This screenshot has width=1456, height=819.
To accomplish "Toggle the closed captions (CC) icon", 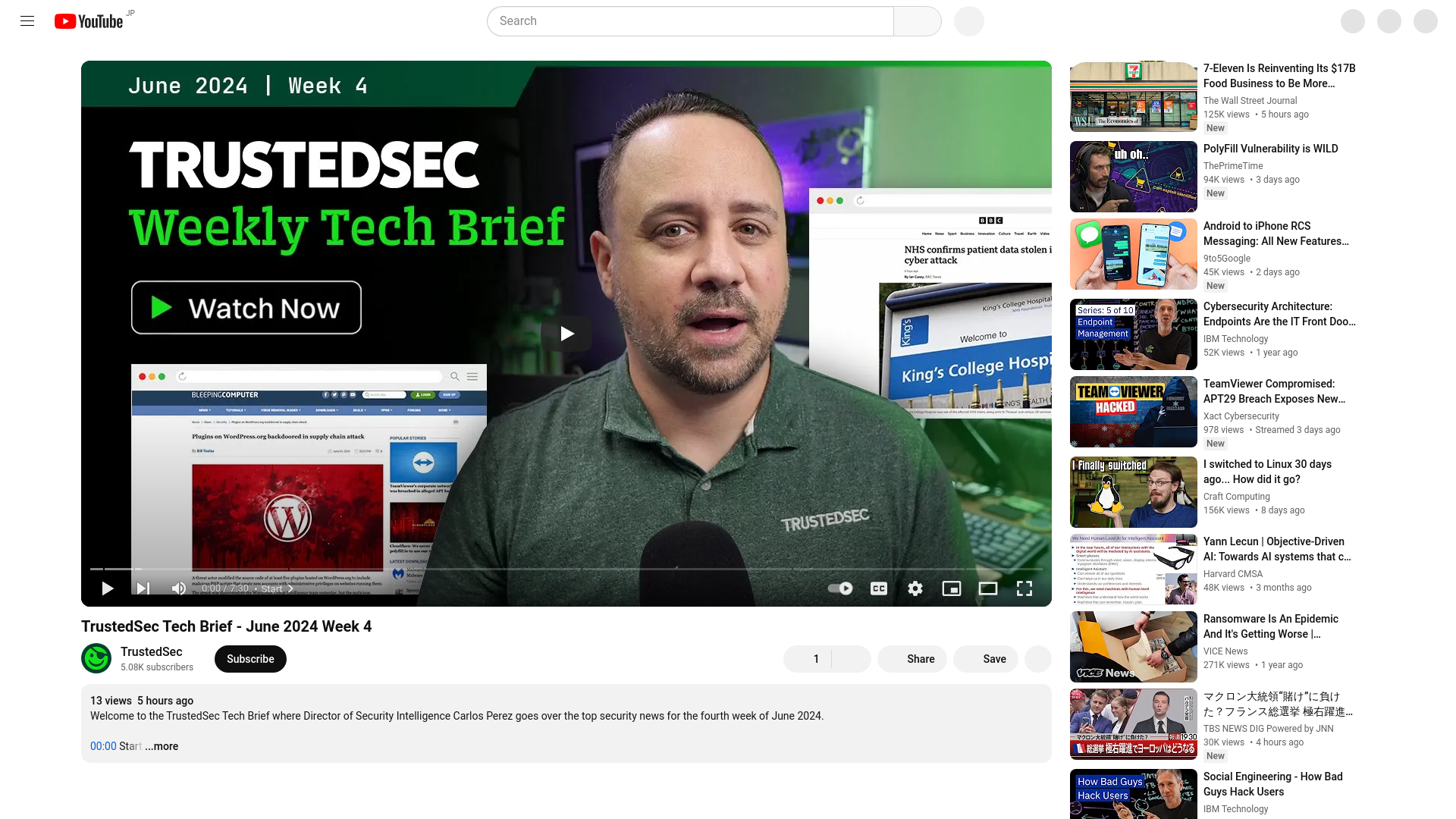I will 879,588.
